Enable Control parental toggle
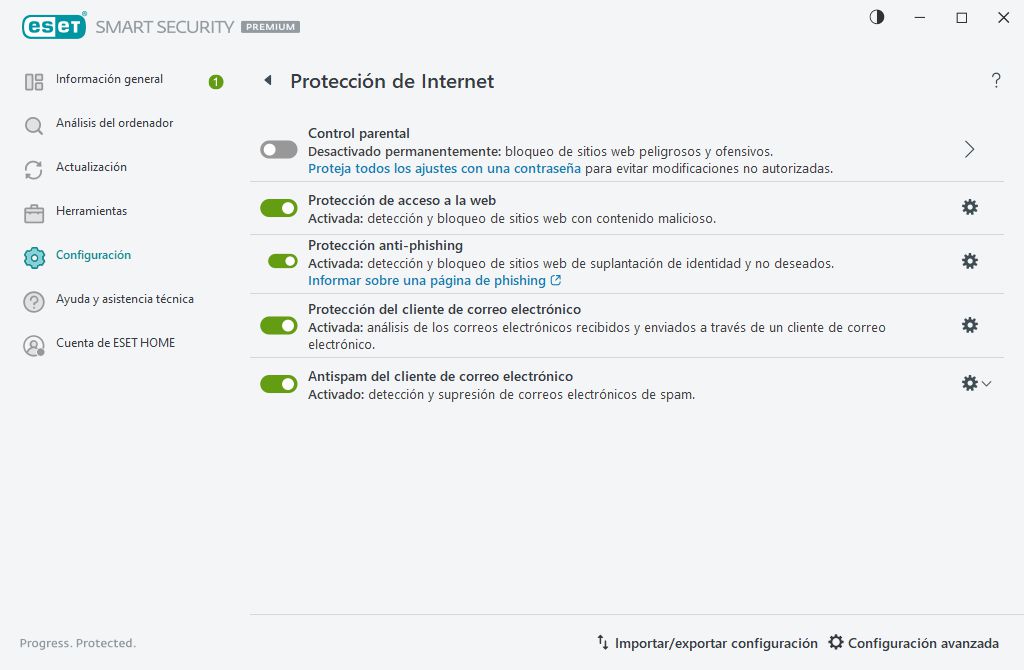The image size is (1024, 670). pos(278,148)
